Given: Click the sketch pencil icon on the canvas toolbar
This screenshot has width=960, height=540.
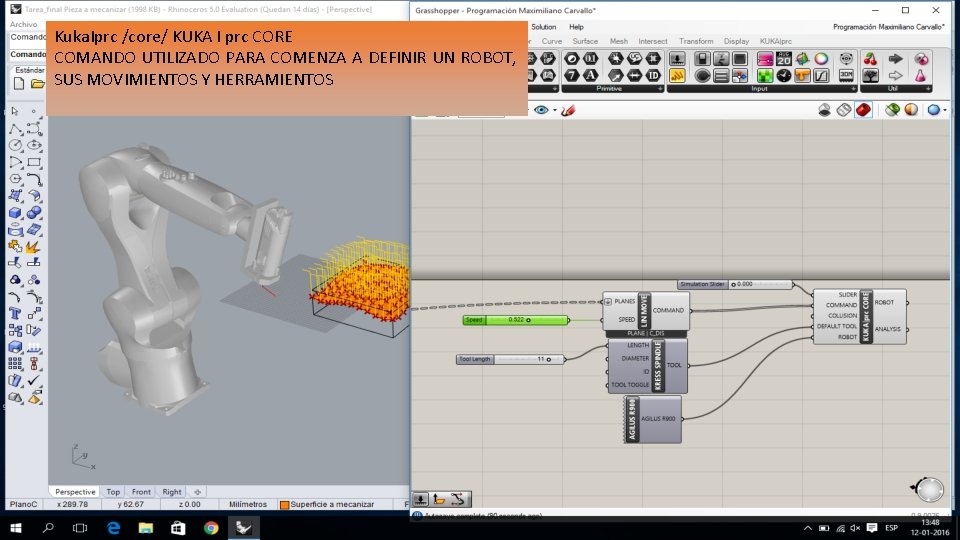Looking at the screenshot, I should click(568, 110).
